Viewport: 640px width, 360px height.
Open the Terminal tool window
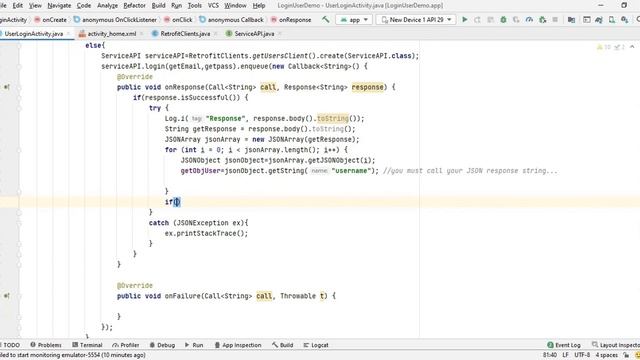[x=87, y=345]
